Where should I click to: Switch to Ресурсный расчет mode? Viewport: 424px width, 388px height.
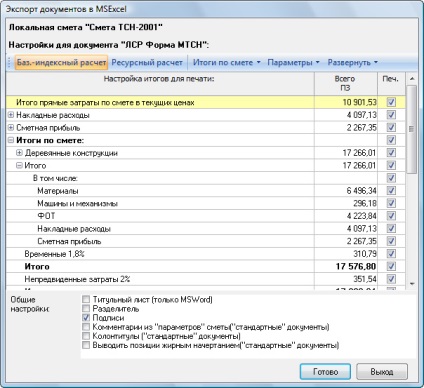pyautogui.click(x=147, y=62)
